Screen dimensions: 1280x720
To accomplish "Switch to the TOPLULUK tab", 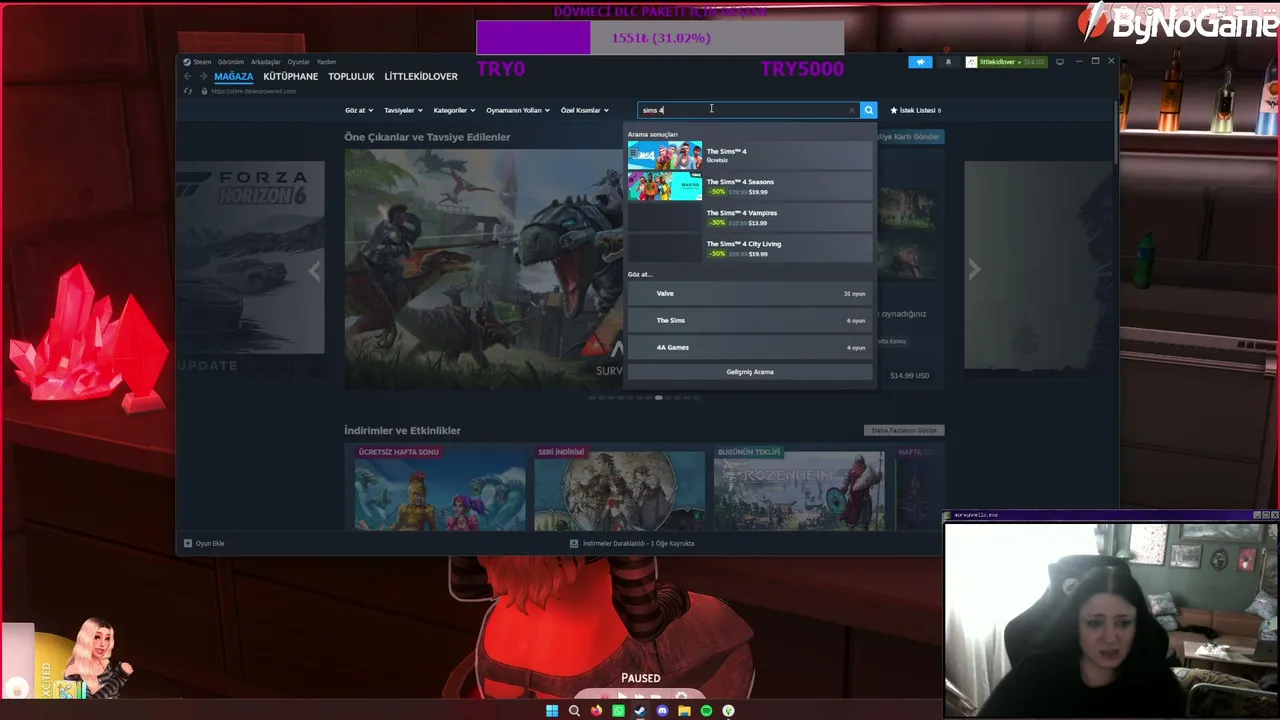I will 351,76.
